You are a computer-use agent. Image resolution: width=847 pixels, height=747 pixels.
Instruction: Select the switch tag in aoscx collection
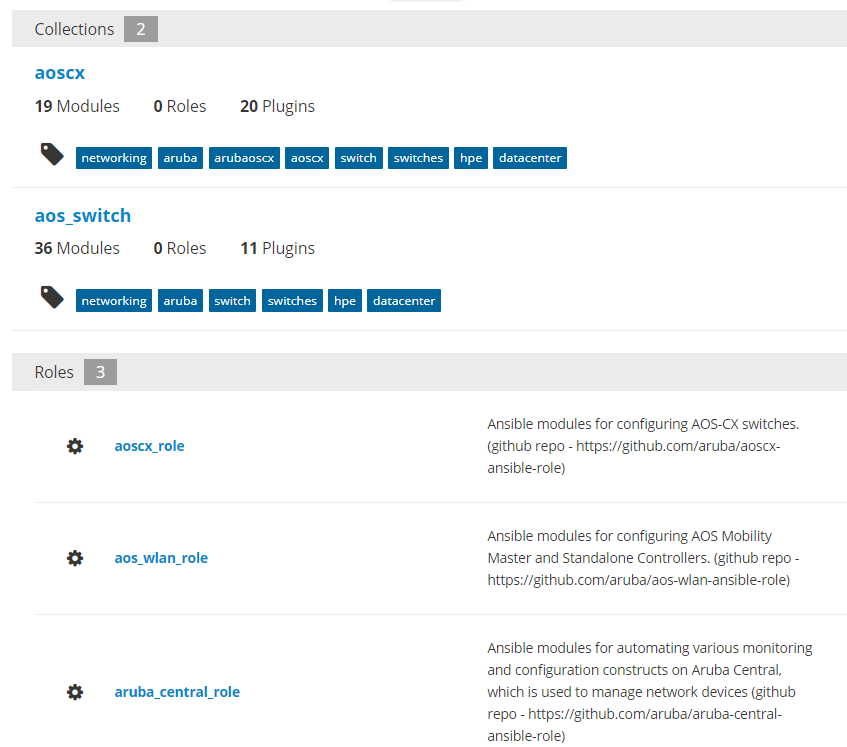click(x=359, y=158)
